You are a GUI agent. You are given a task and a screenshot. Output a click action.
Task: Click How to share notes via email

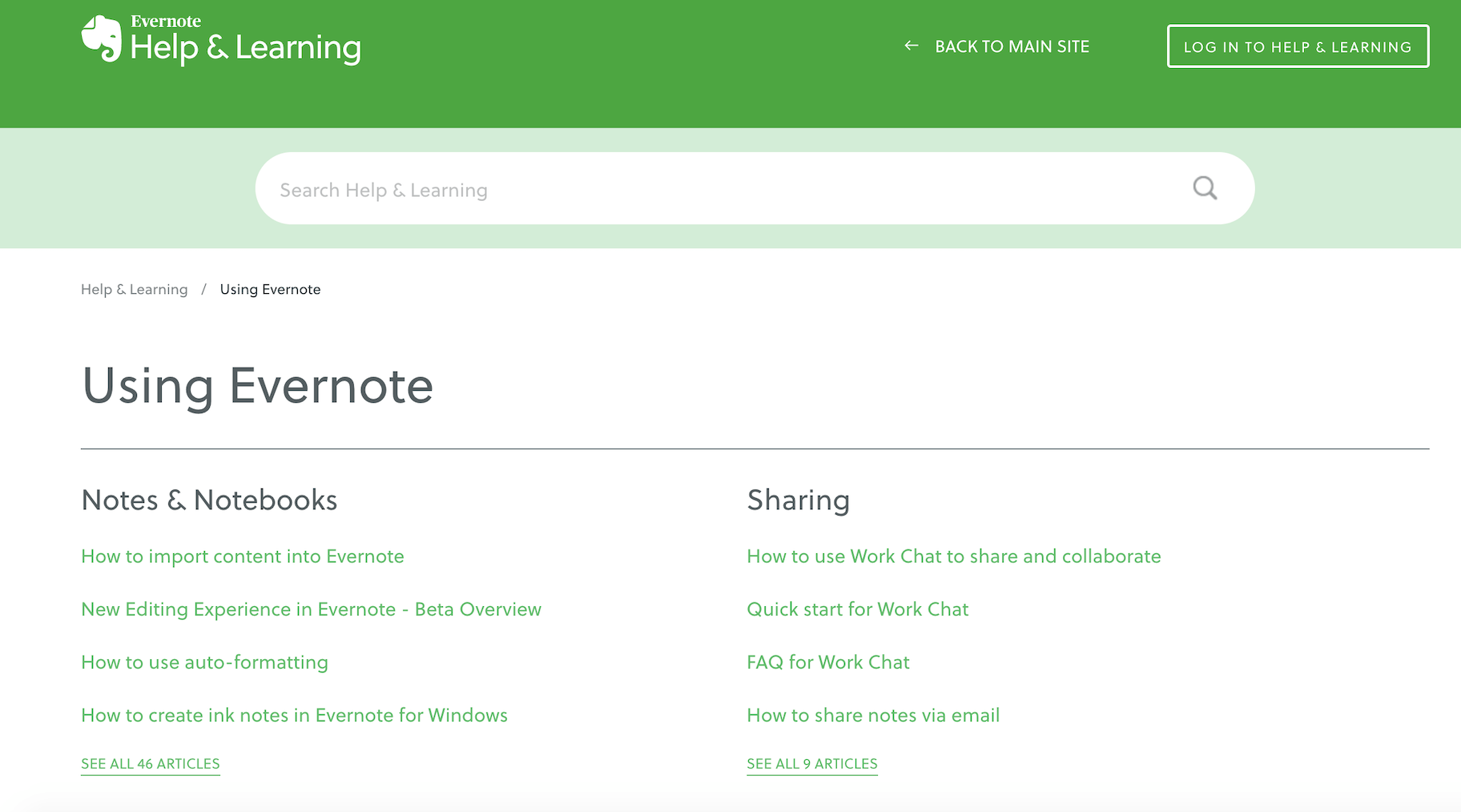(872, 715)
